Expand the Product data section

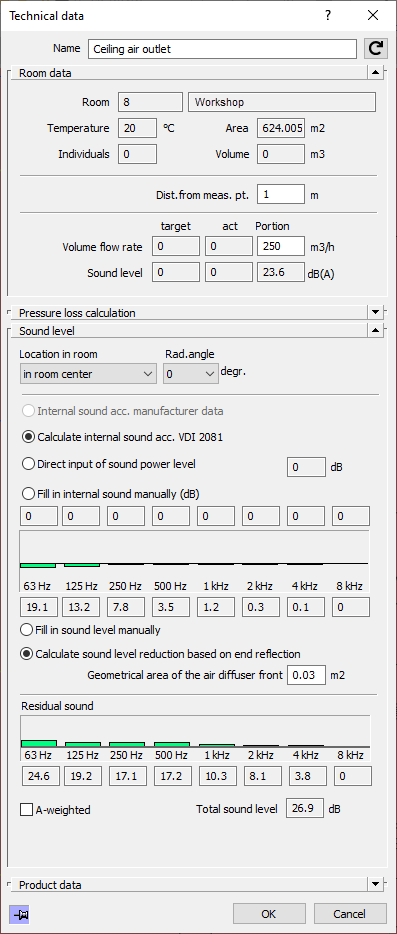coord(375,884)
